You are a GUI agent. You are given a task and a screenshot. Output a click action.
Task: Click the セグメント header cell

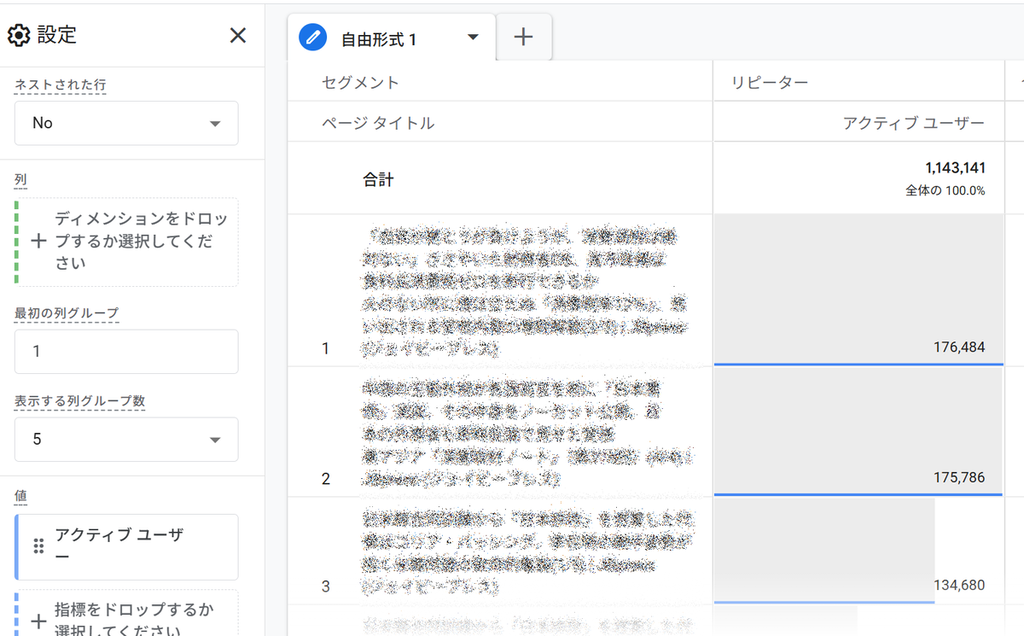360,83
